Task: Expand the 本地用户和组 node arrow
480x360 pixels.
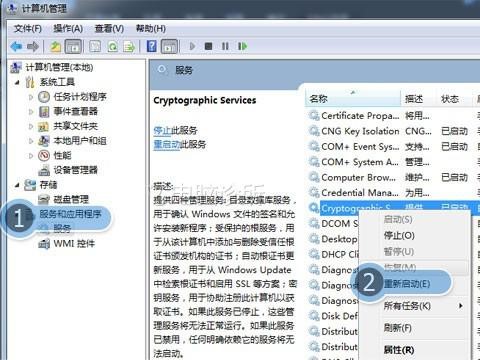Action: click(31, 141)
